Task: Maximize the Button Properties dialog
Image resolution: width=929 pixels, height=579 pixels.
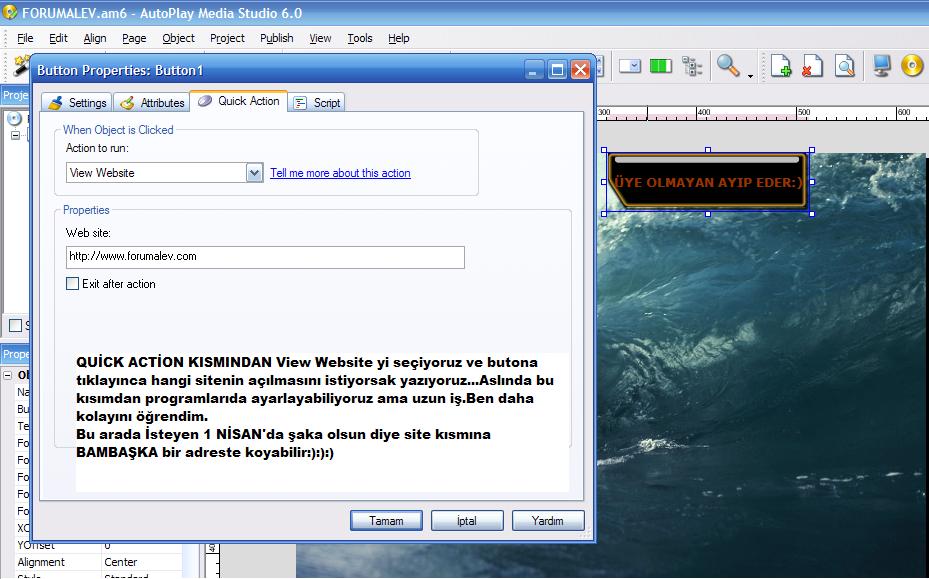Action: [x=557, y=70]
